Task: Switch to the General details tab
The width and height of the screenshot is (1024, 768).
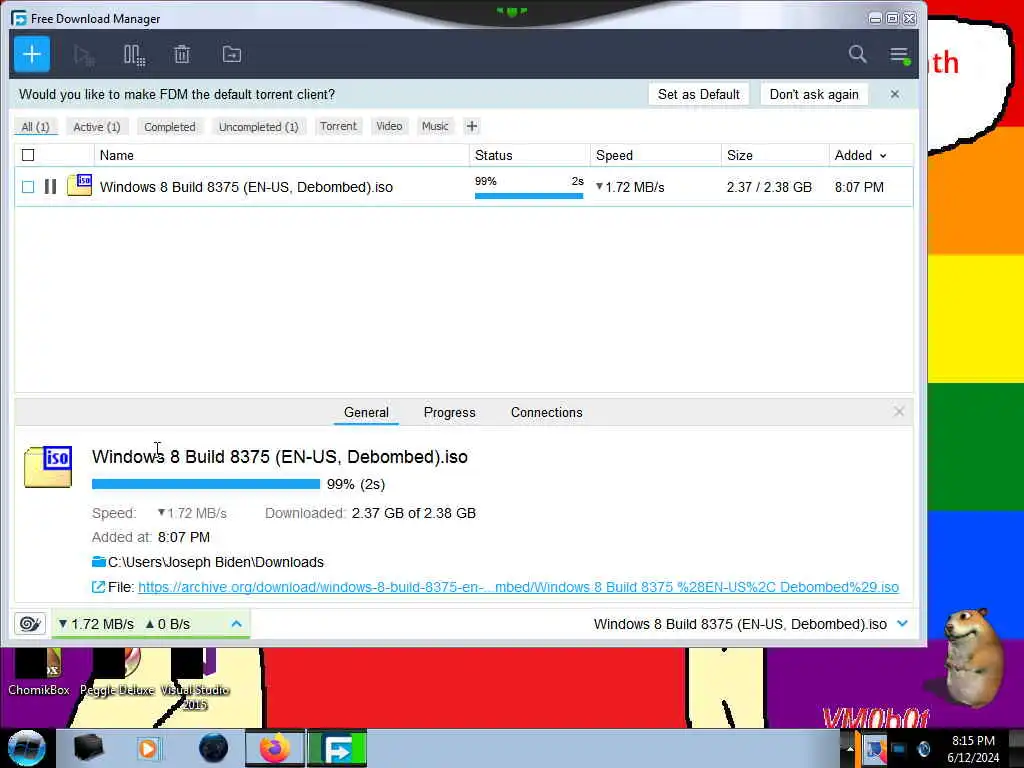Action: click(366, 412)
